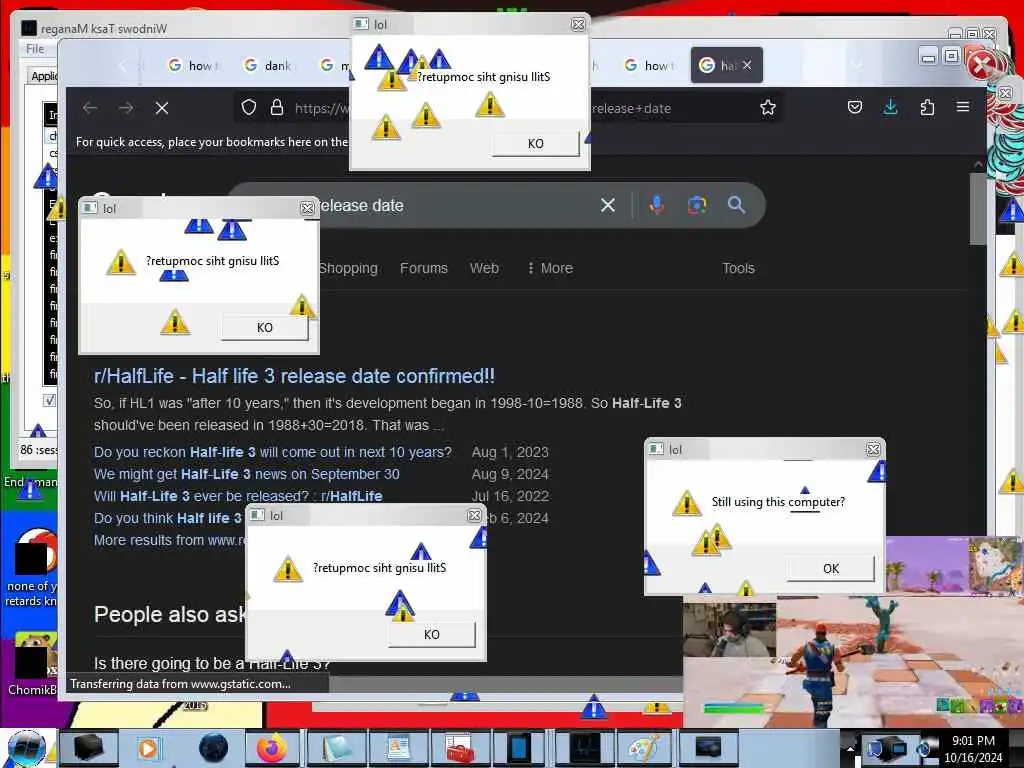The height and width of the screenshot is (768, 1024).
Task: Stop page loading in Firefox
Action: 162,108
